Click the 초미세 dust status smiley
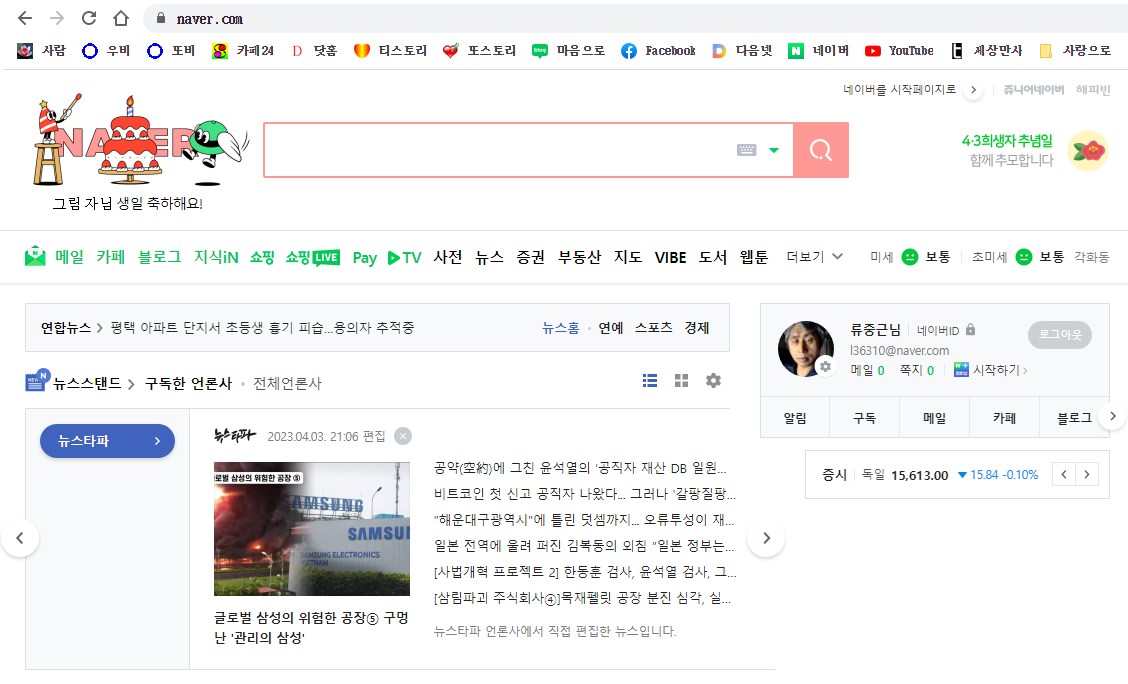Viewport: 1128px width, 684px height. coord(1024,257)
